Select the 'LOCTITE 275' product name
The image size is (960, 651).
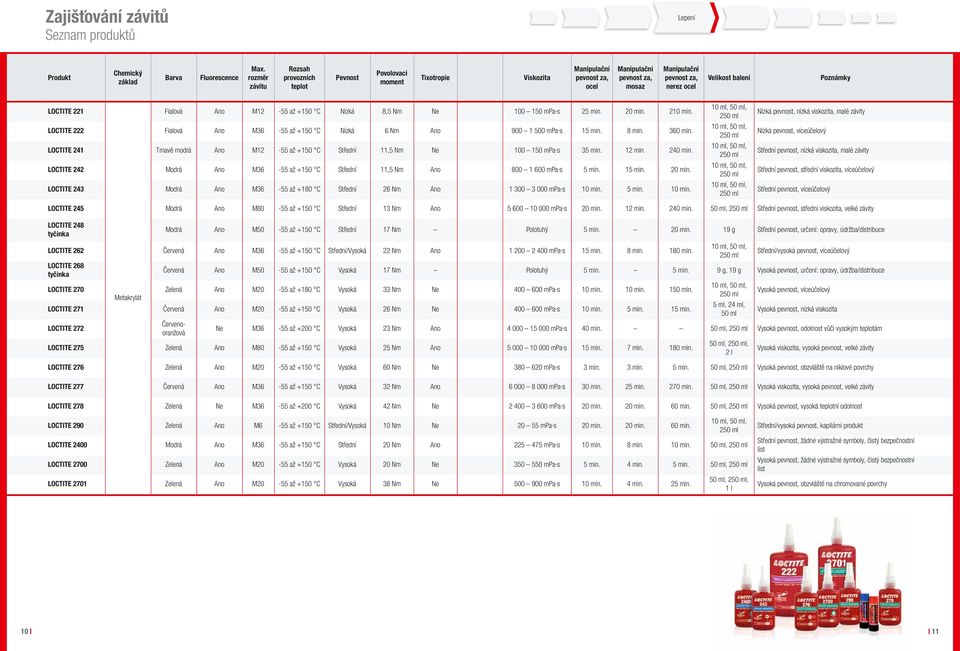[66, 348]
